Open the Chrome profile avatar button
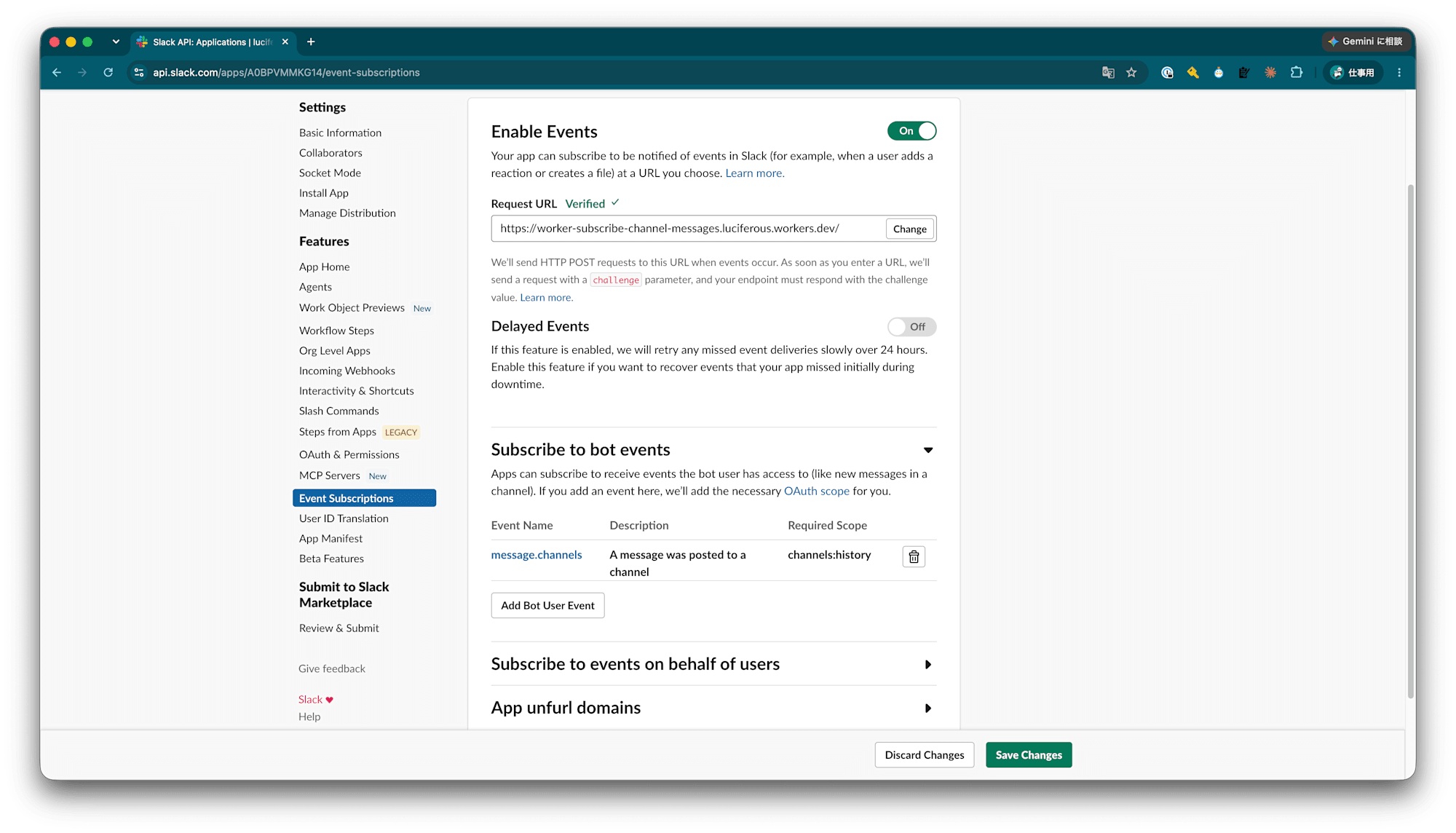Image resolution: width=1456 pixels, height=833 pixels. (1353, 73)
